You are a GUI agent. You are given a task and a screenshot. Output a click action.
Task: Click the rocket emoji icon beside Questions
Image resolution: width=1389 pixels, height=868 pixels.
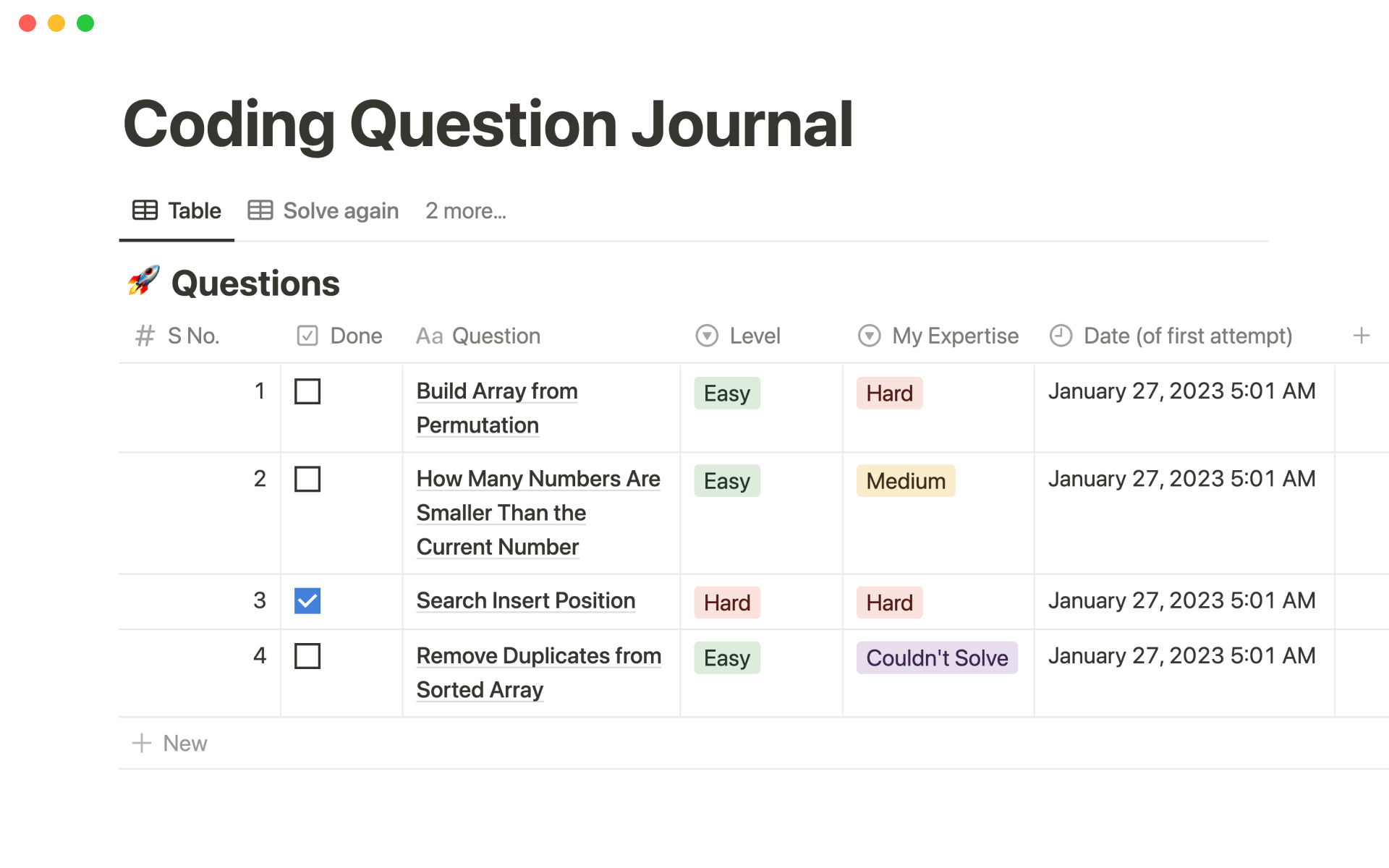click(143, 281)
